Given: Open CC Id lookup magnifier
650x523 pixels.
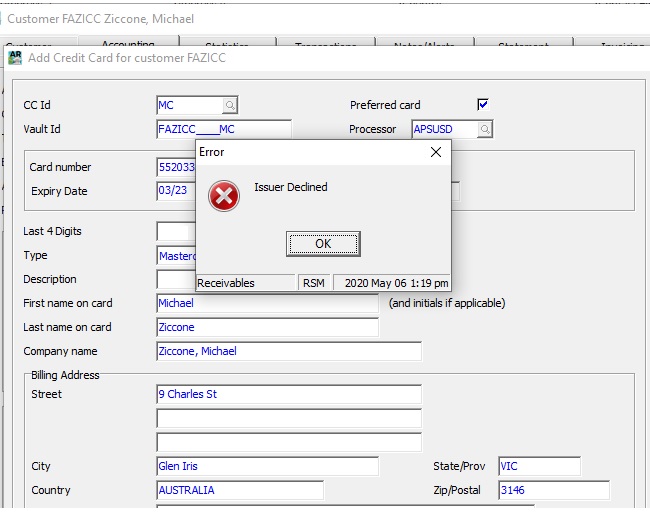Looking at the screenshot, I should tap(229, 105).
